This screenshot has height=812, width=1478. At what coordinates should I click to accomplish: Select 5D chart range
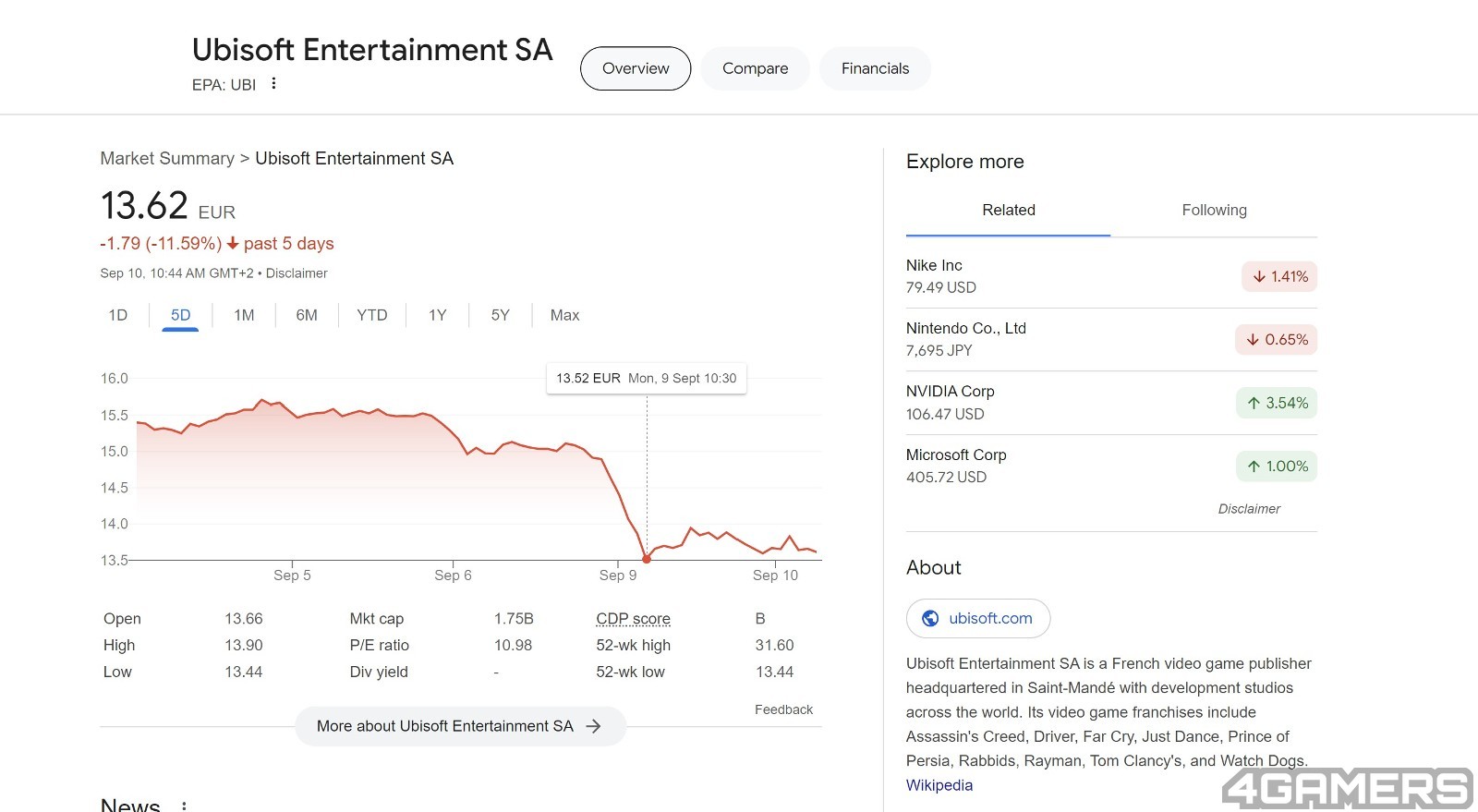click(180, 315)
